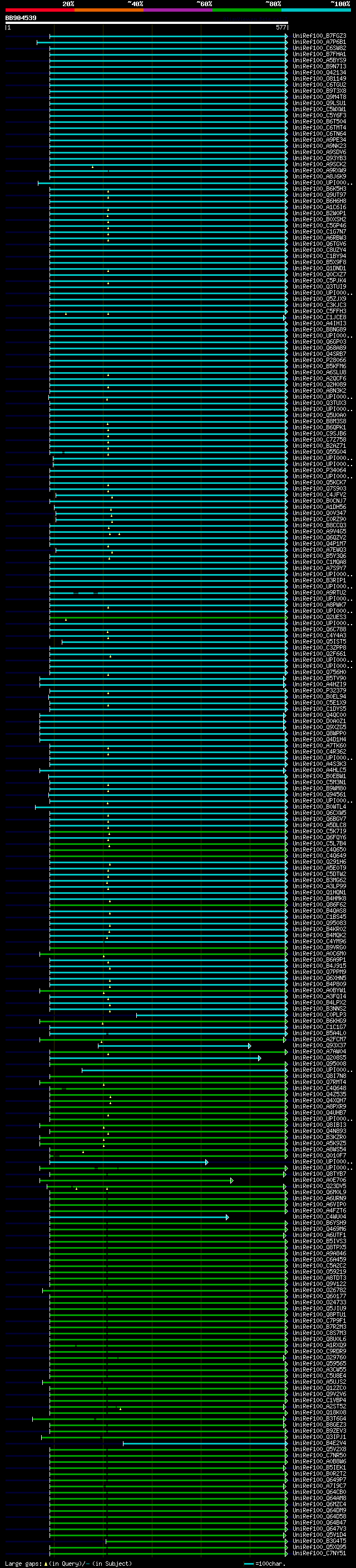Click the UniRef100_Q95008 label

click(319, 1064)
